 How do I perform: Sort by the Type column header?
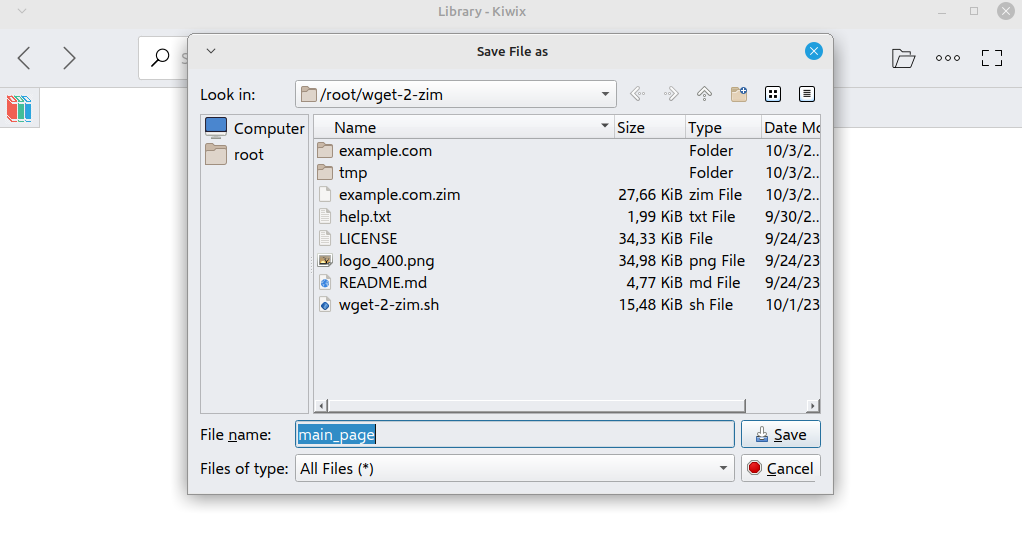click(x=723, y=127)
